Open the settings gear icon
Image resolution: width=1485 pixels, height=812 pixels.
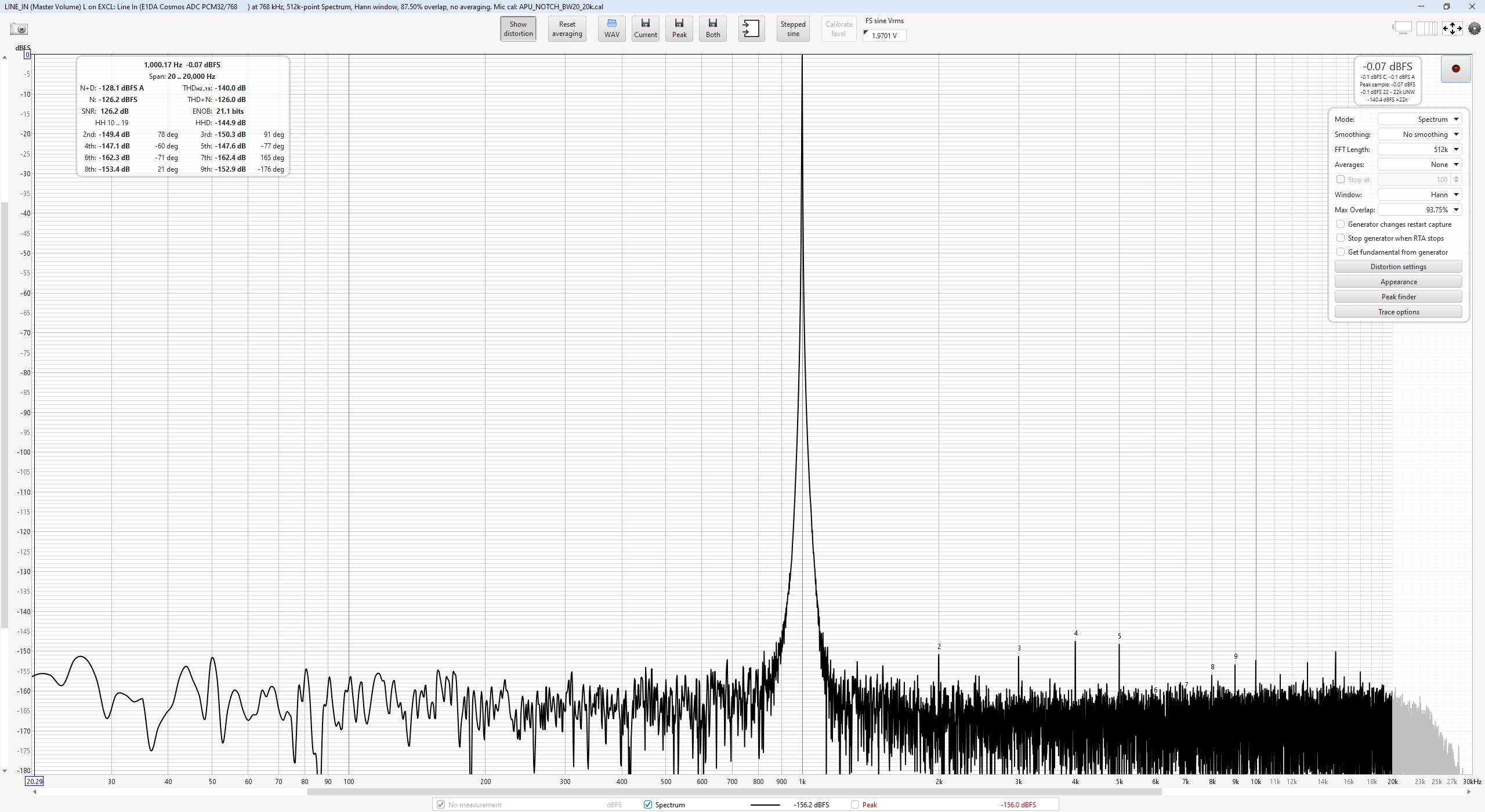click(1474, 28)
